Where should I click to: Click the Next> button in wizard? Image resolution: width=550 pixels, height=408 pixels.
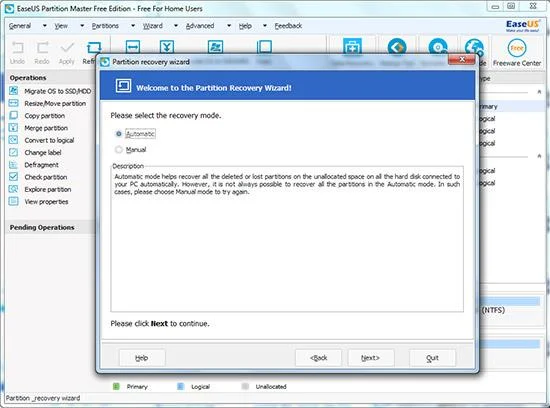pos(371,358)
